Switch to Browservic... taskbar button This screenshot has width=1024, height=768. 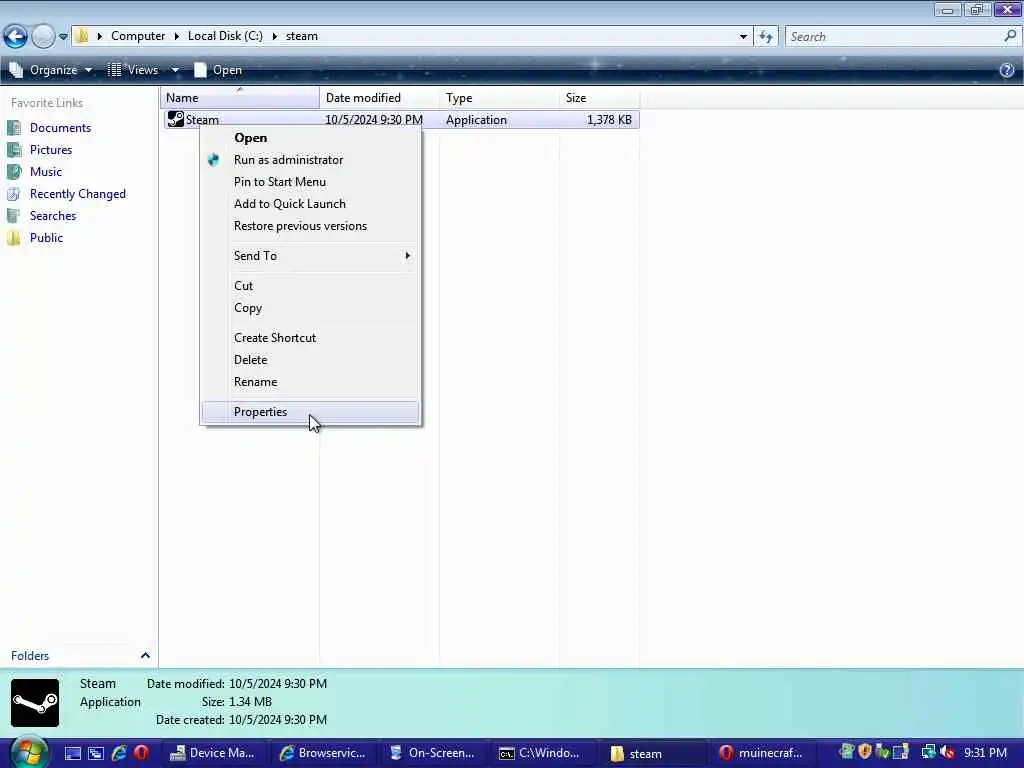click(323, 754)
